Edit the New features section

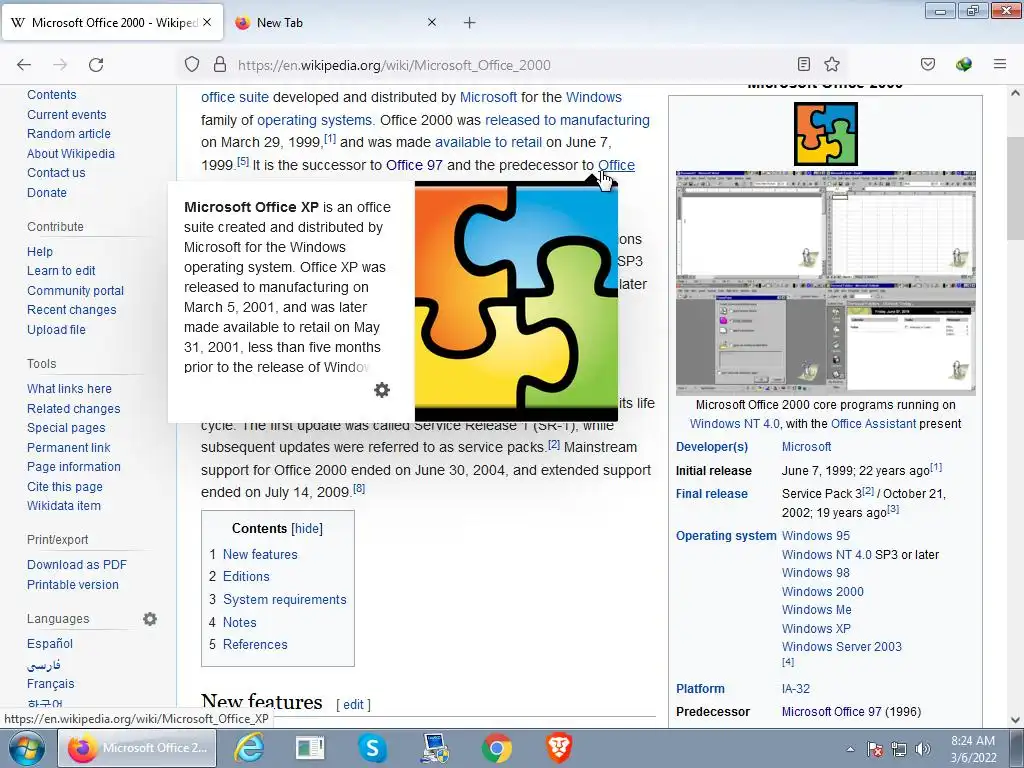click(x=353, y=705)
